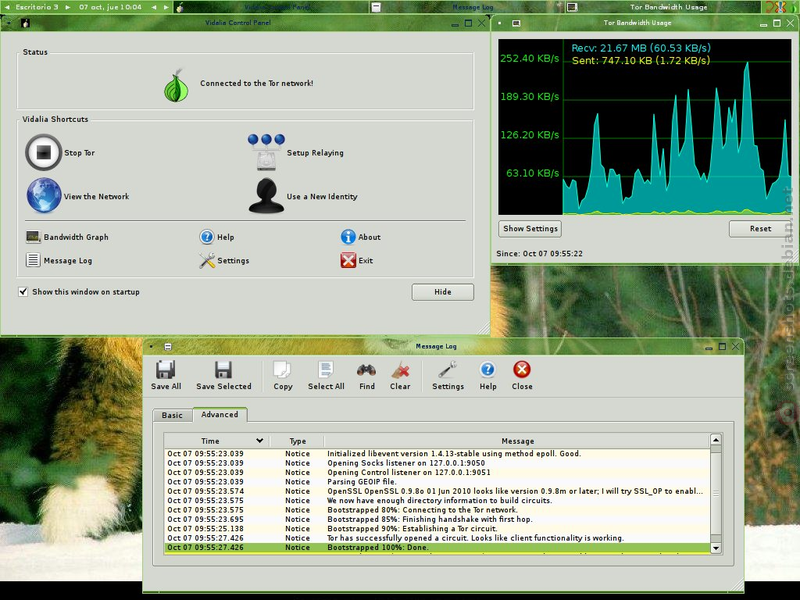Viewport: 800px width, 600px height.
Task: Open Message Log shortcut in Vidalia Control Panel
Action: point(59,260)
